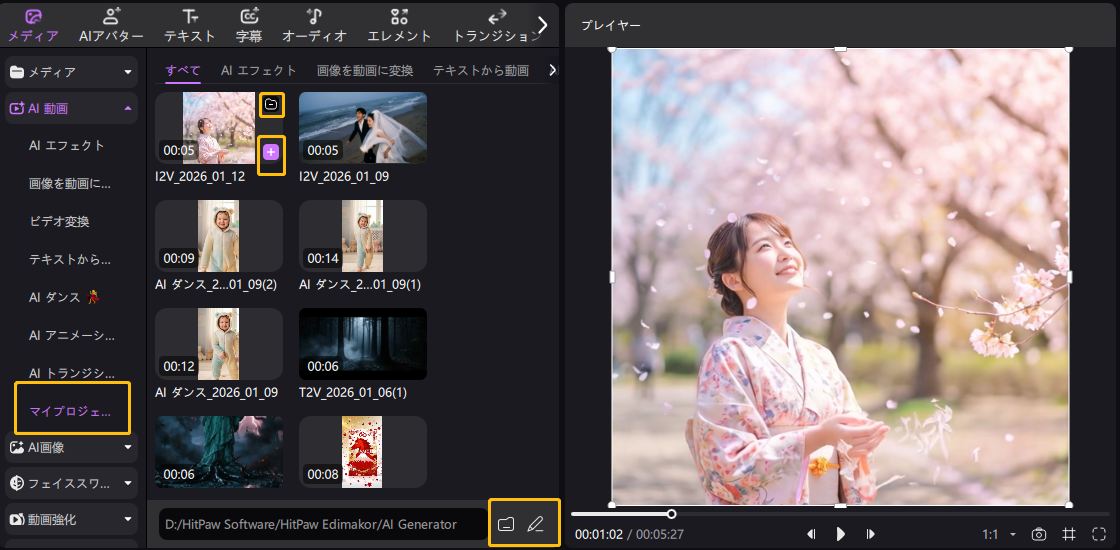1120x550 pixels.
Task: Click the preview image in the player
Action: pos(840,277)
